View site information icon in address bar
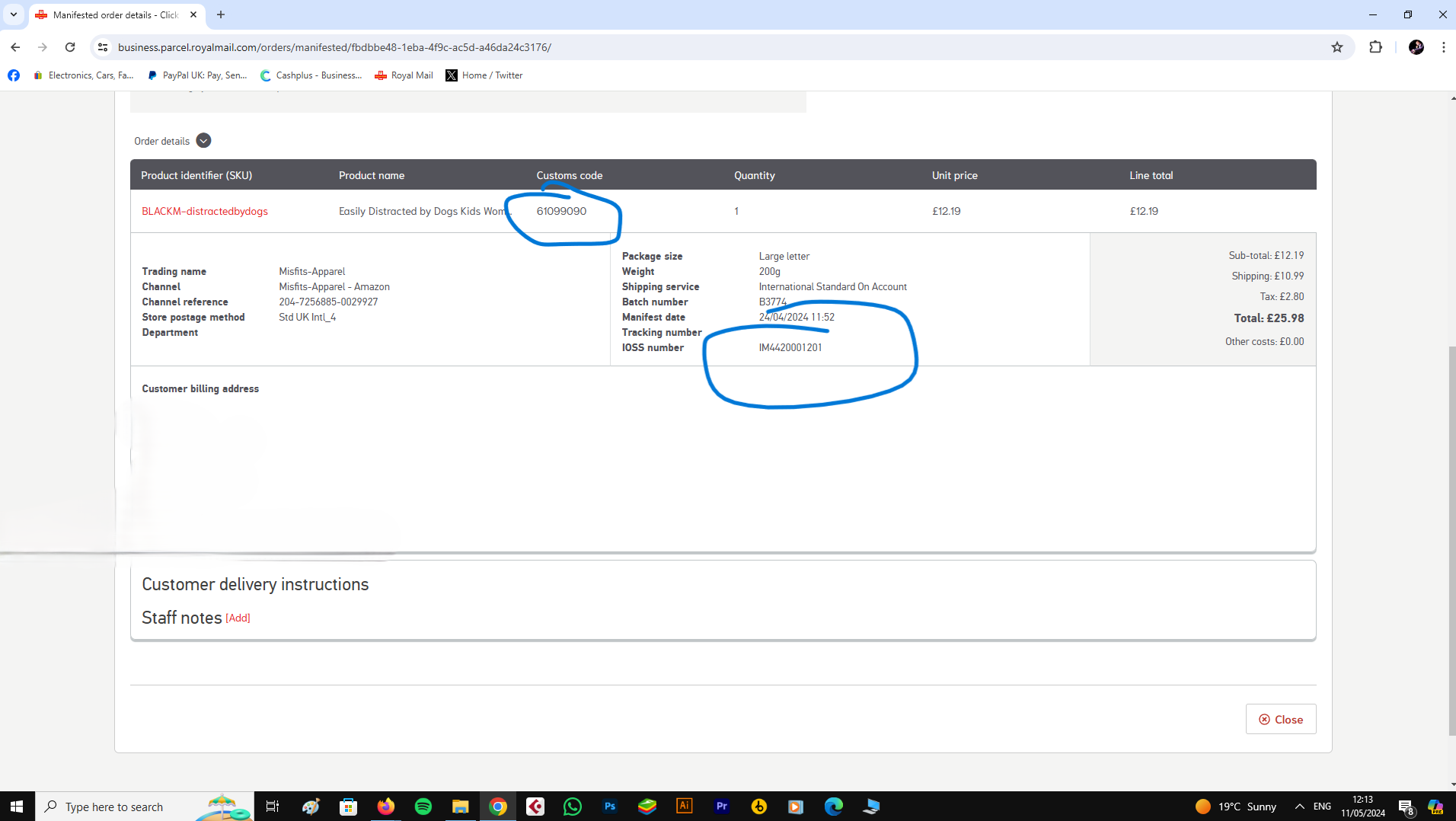 (103, 47)
